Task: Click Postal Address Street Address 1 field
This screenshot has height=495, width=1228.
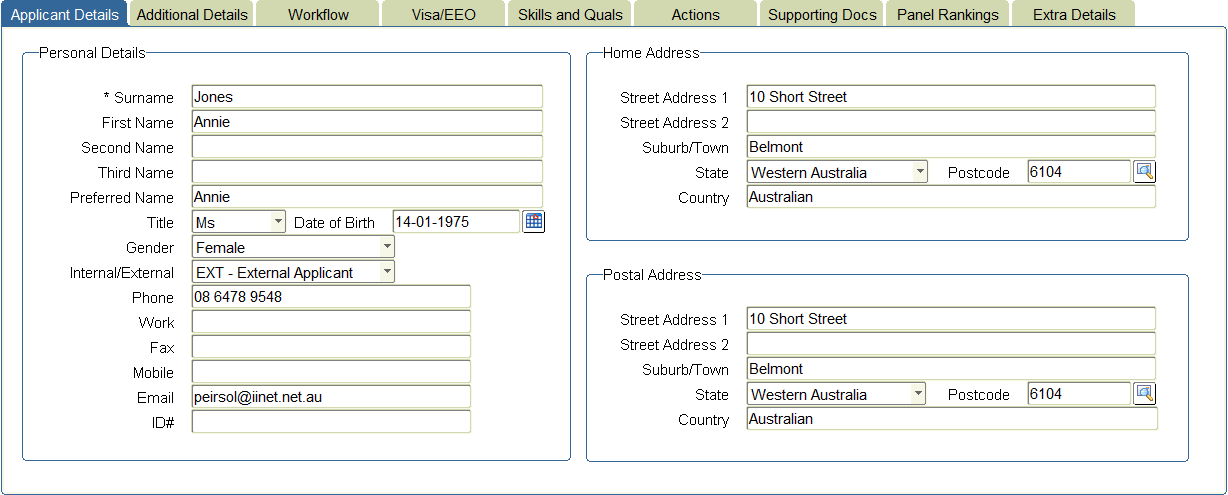Action: point(951,319)
